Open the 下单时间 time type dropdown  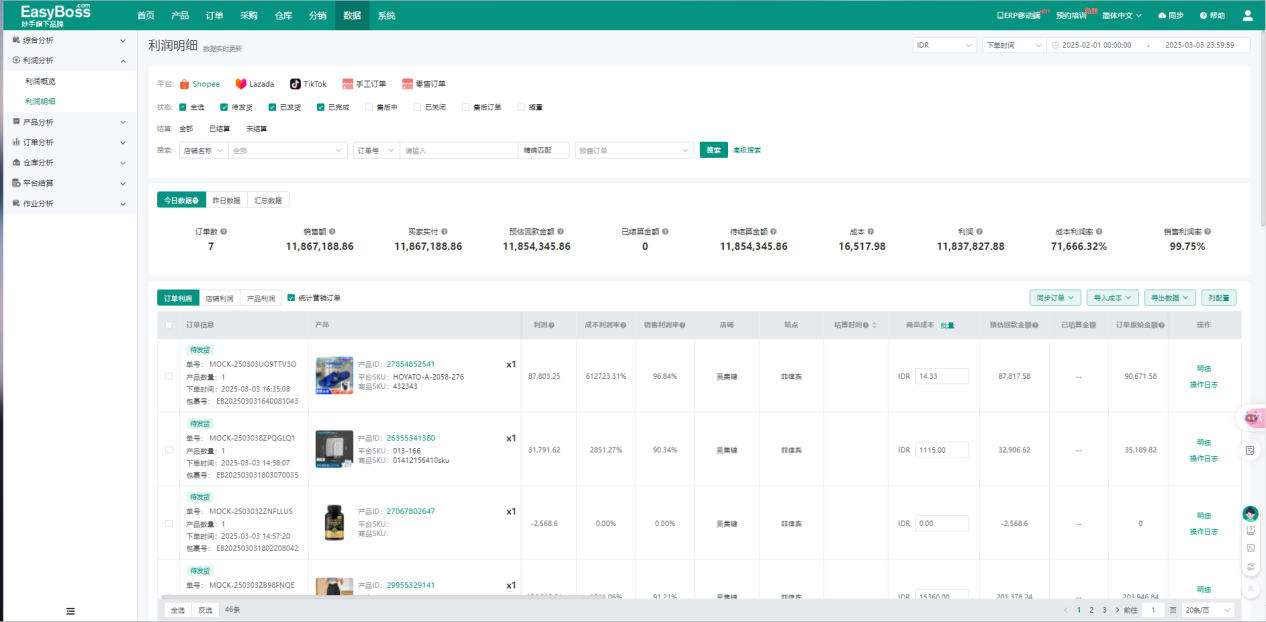click(1013, 45)
